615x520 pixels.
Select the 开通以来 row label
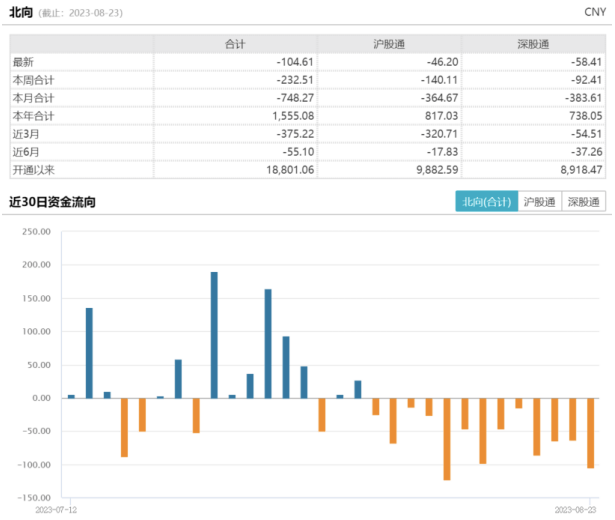(x=36, y=171)
